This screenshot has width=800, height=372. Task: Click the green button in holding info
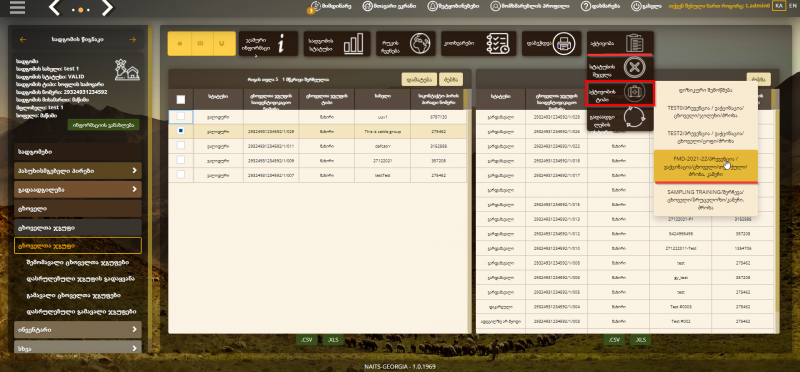(x=104, y=125)
